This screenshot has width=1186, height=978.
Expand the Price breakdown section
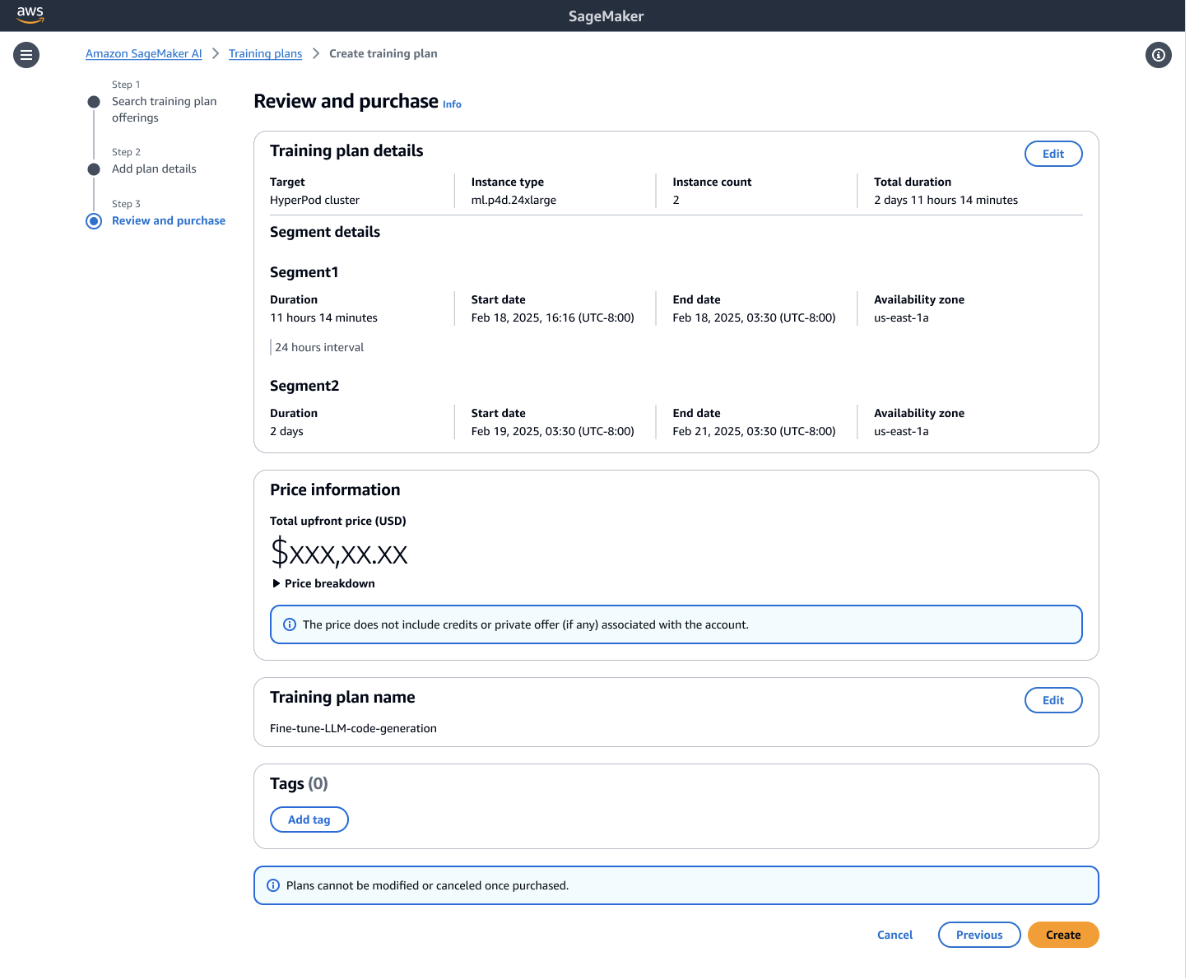tap(324, 583)
